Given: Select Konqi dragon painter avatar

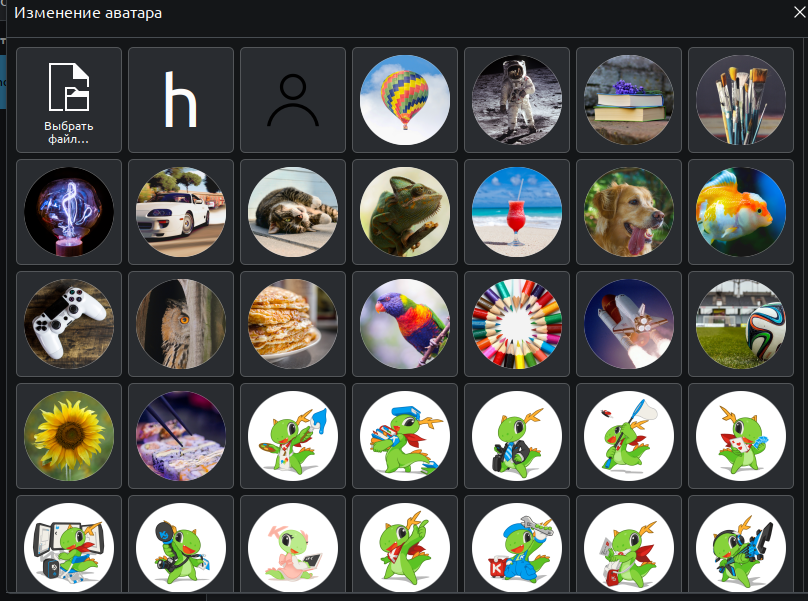Looking at the screenshot, I should pos(293,436).
